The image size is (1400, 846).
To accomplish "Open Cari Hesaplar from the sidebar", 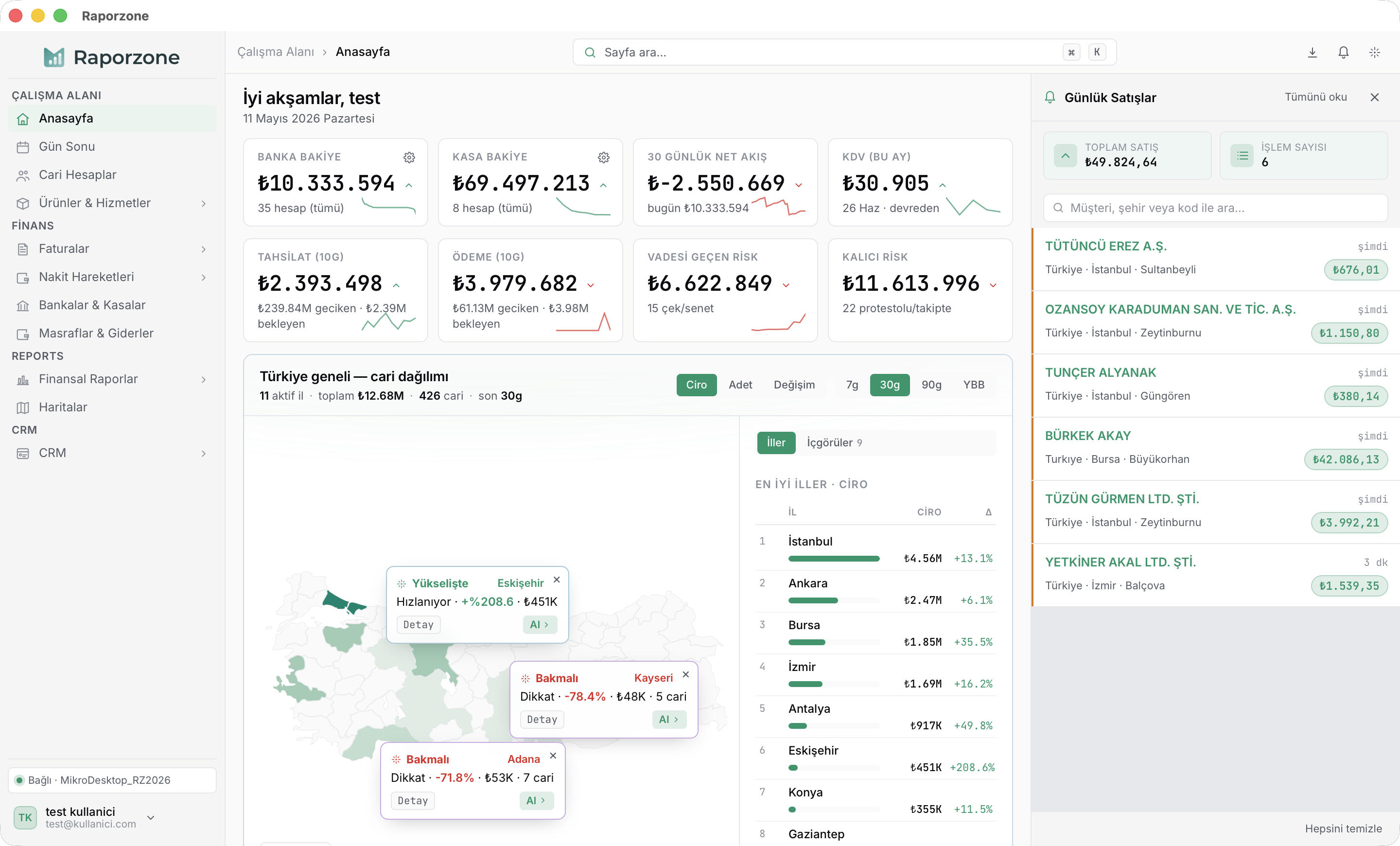I will pos(112,175).
